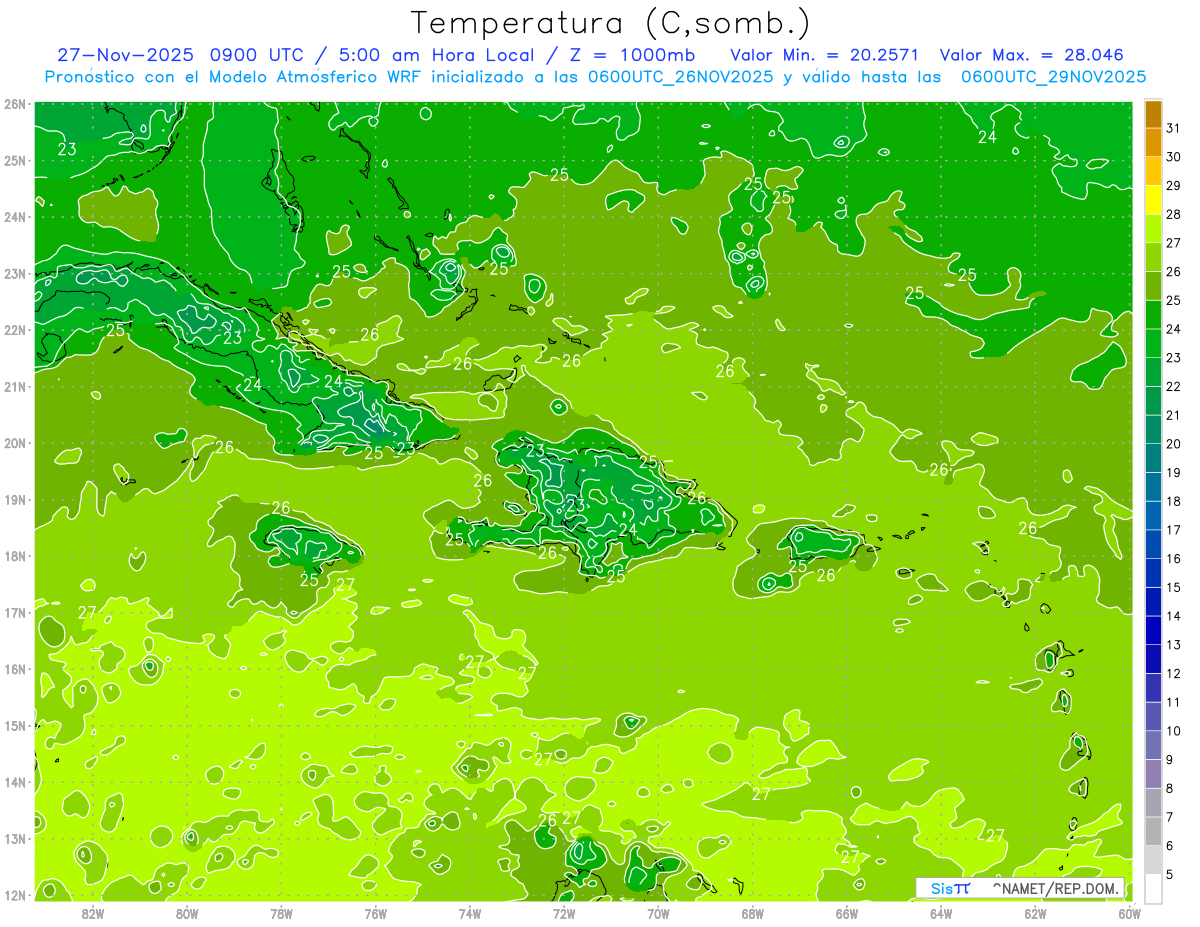Image resolution: width=1200 pixels, height=927 pixels.
Task: Click the '10' label on the color scale
Action: point(1173,731)
